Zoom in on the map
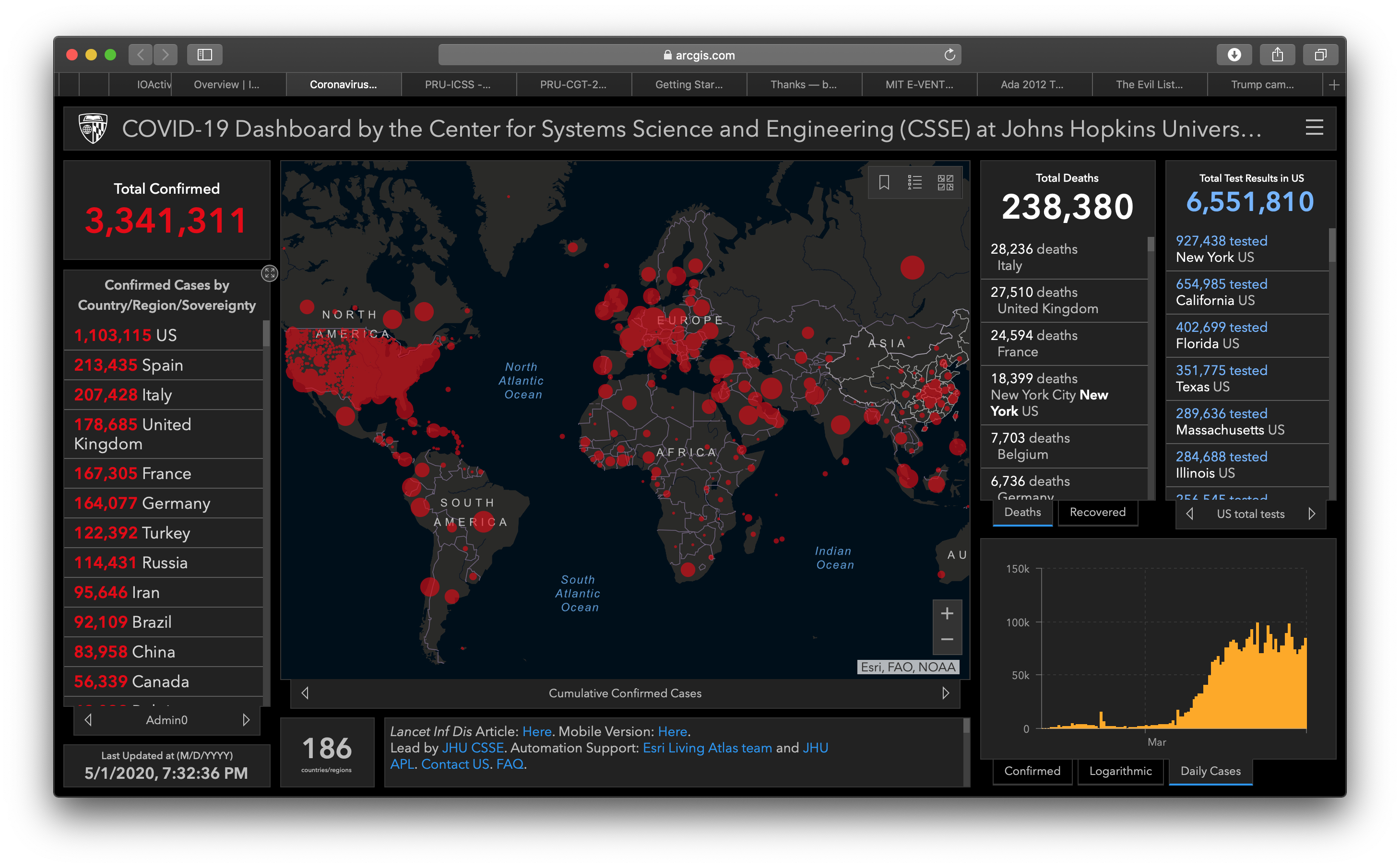 [947, 614]
